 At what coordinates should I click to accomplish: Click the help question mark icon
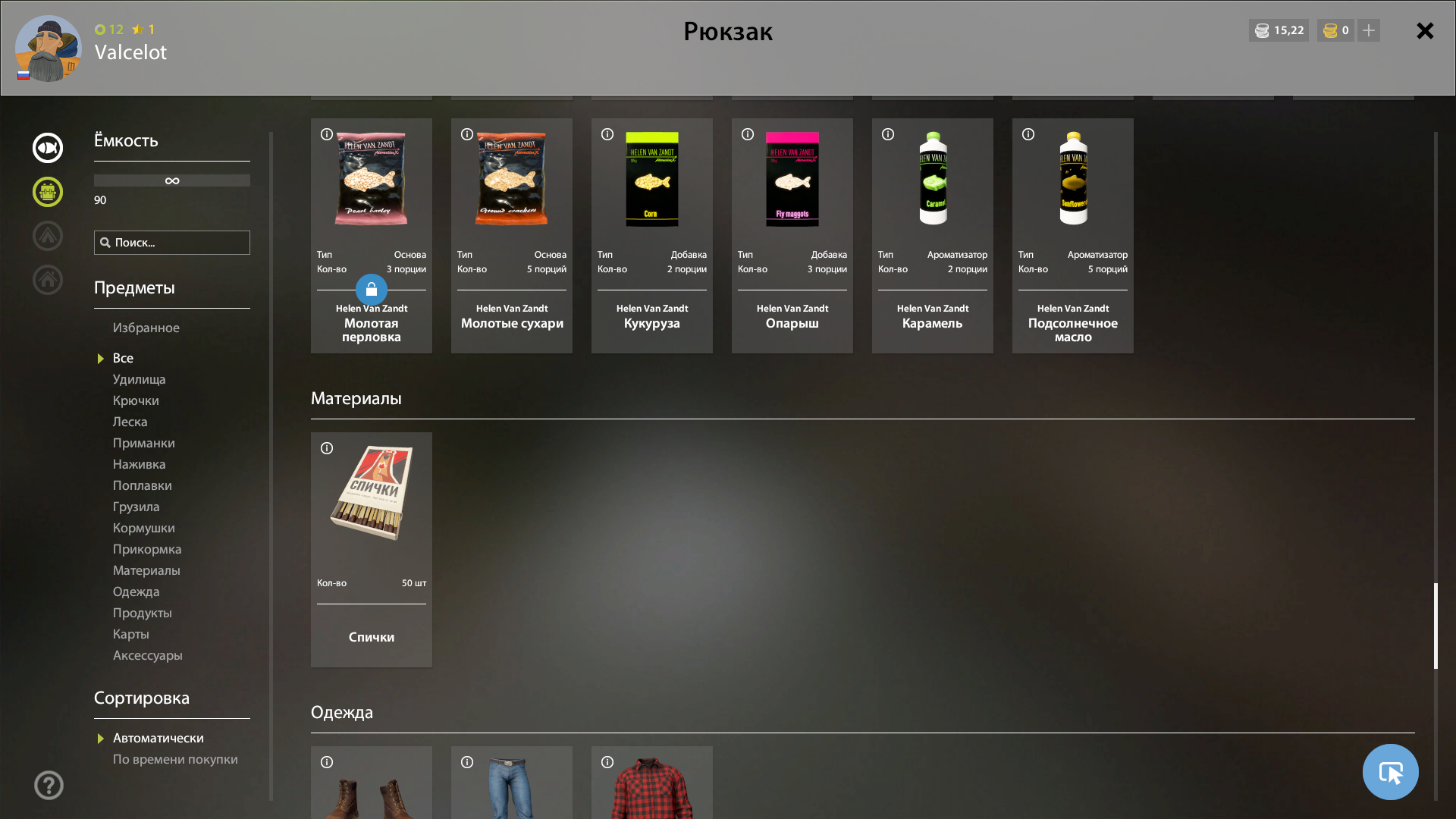[49, 785]
